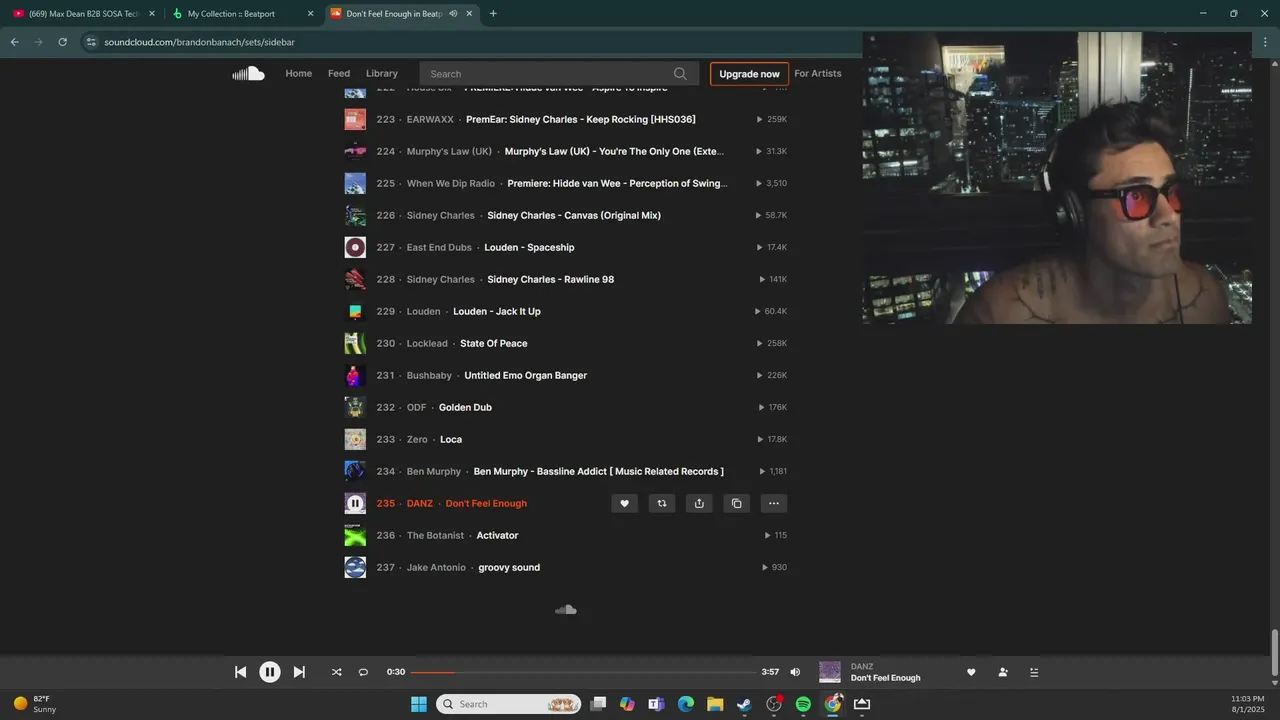This screenshot has height=720, width=1280.
Task: Toggle repeat in the player bar
Action: point(363,672)
